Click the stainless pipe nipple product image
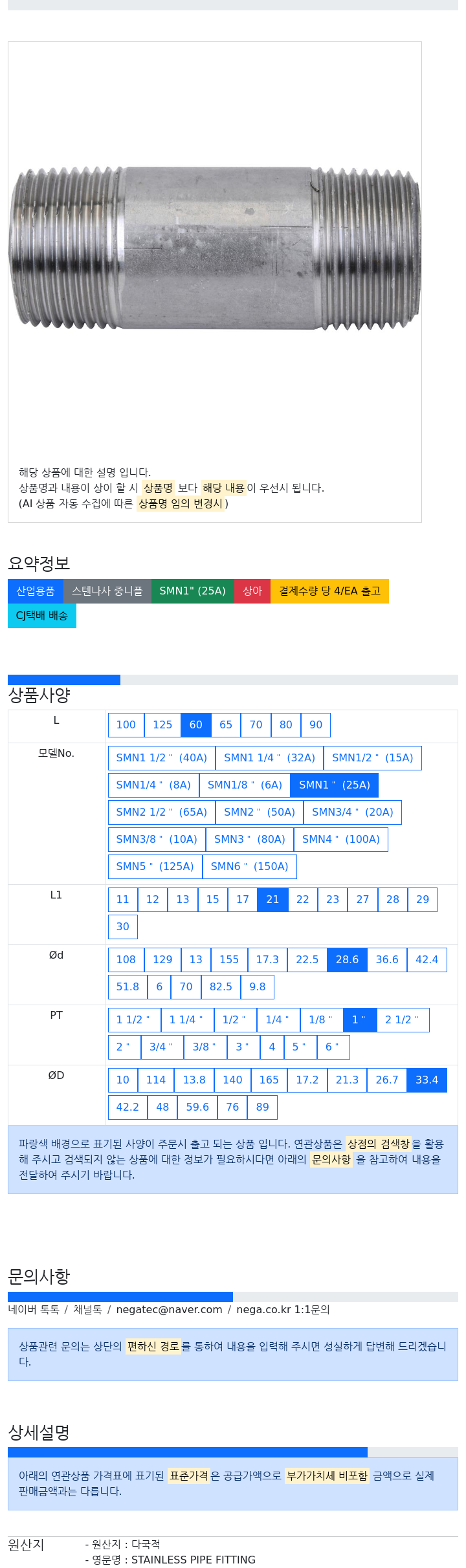 [214, 248]
